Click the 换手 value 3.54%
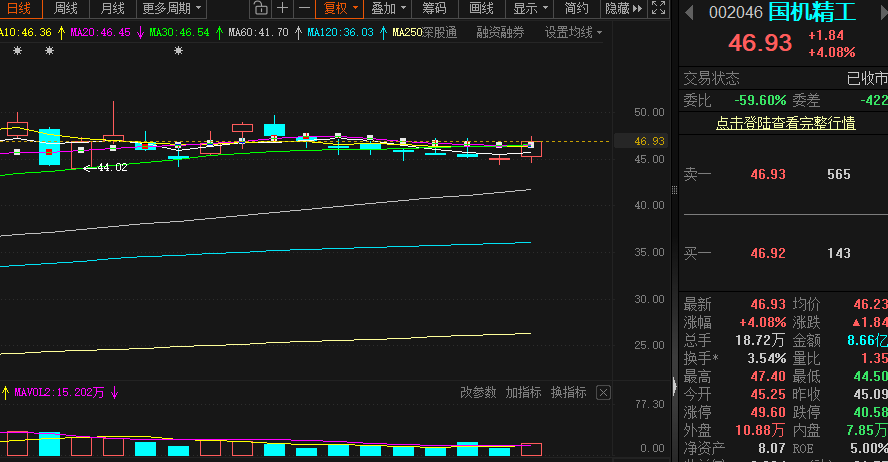This screenshot has height=462, width=888. pyautogui.click(x=767, y=358)
